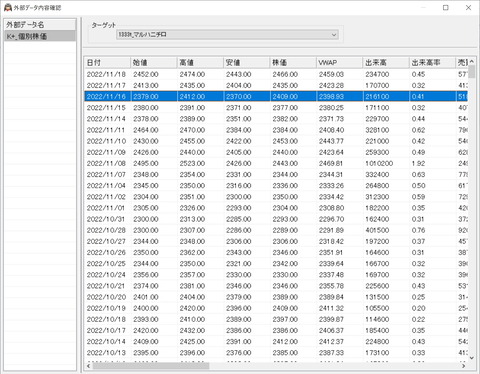This screenshot has width=480, height=374.
Task: Select the row dated 2022/11/04
Action: click(276, 186)
